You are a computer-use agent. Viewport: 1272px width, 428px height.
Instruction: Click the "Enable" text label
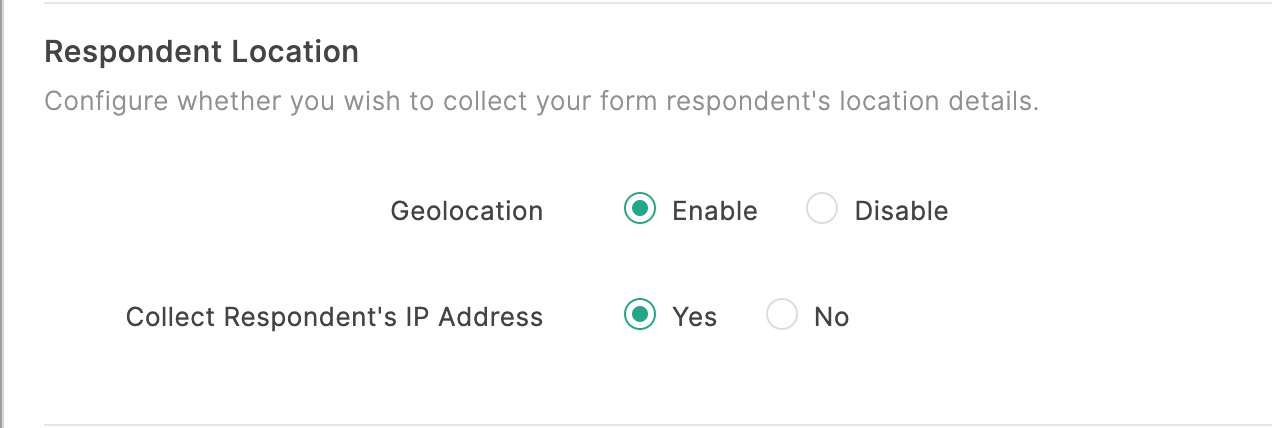tap(714, 211)
